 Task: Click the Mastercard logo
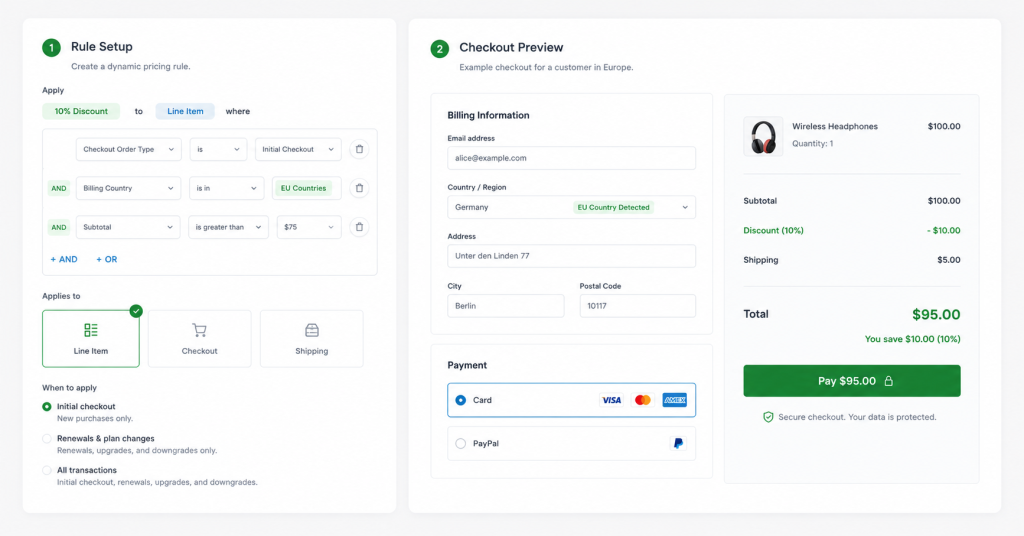click(643, 400)
